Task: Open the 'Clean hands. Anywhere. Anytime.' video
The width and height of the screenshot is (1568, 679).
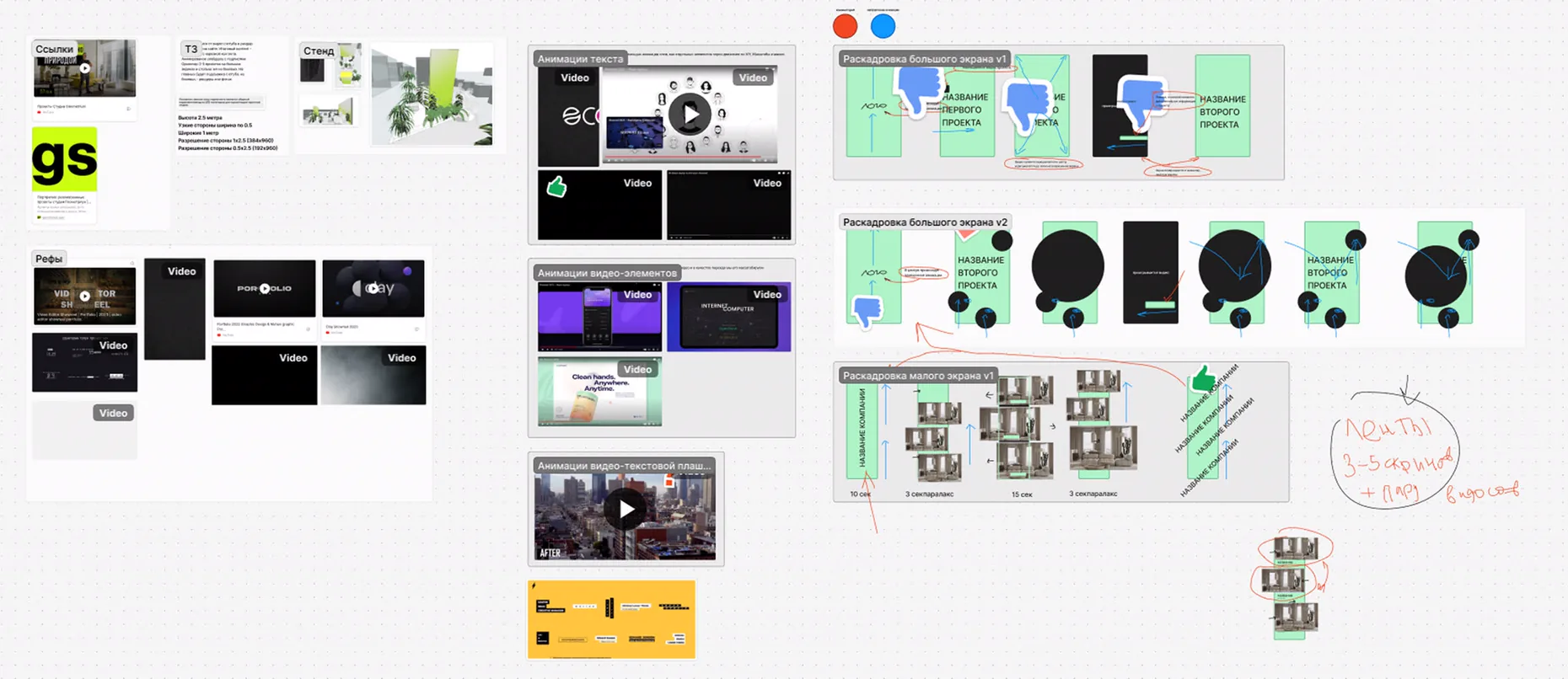Action: [600, 391]
